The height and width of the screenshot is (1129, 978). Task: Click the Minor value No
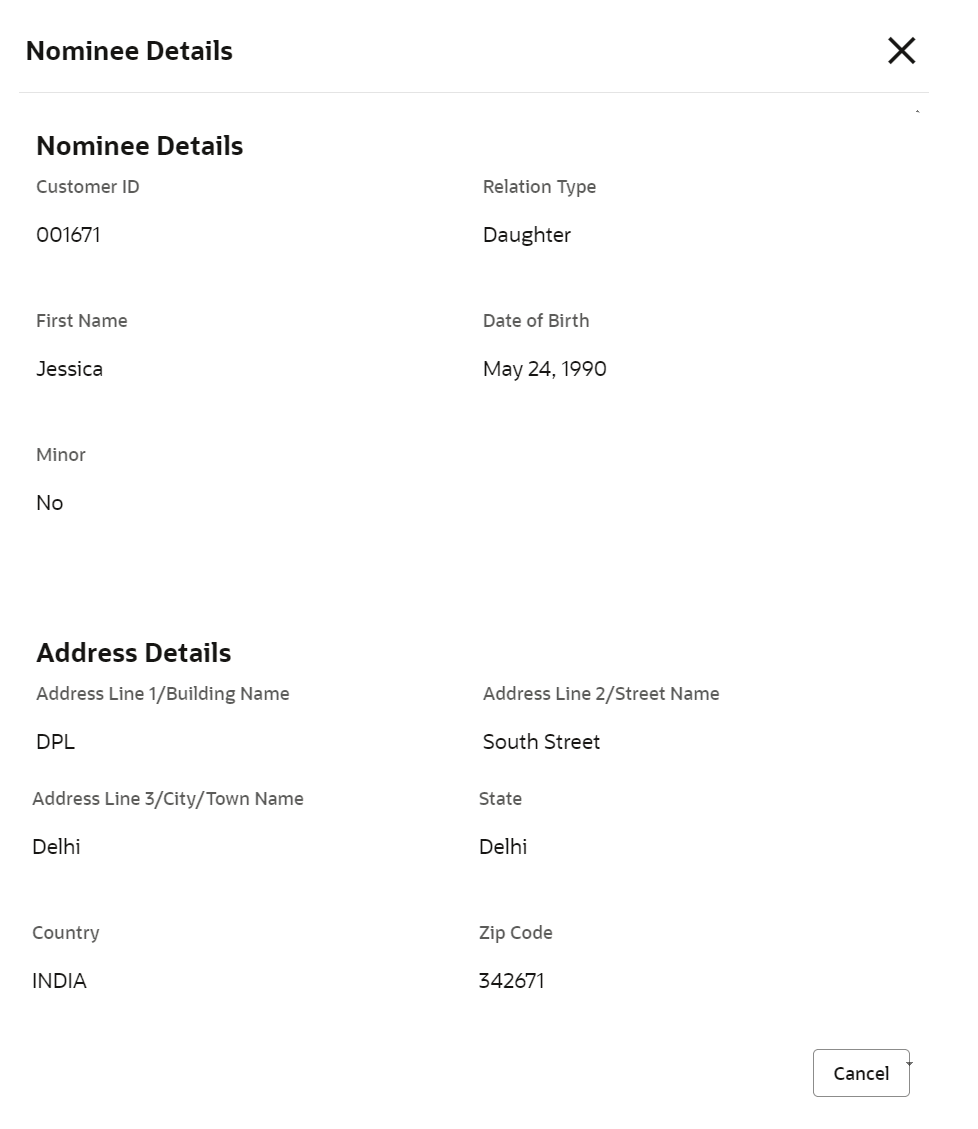[49, 503]
